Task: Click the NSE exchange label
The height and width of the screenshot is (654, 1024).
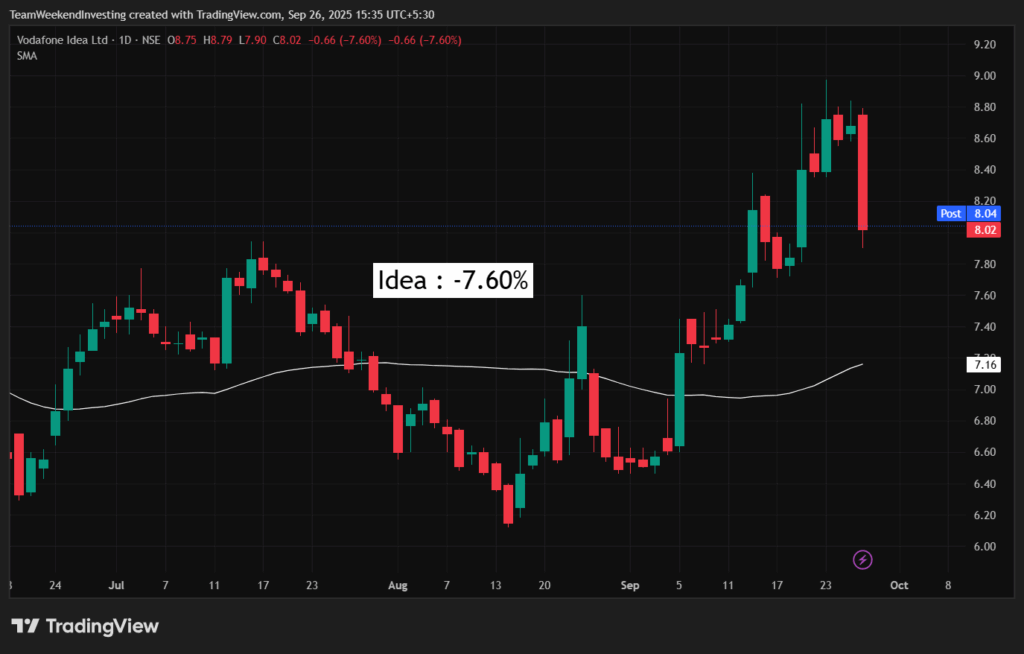Action: 151,40
